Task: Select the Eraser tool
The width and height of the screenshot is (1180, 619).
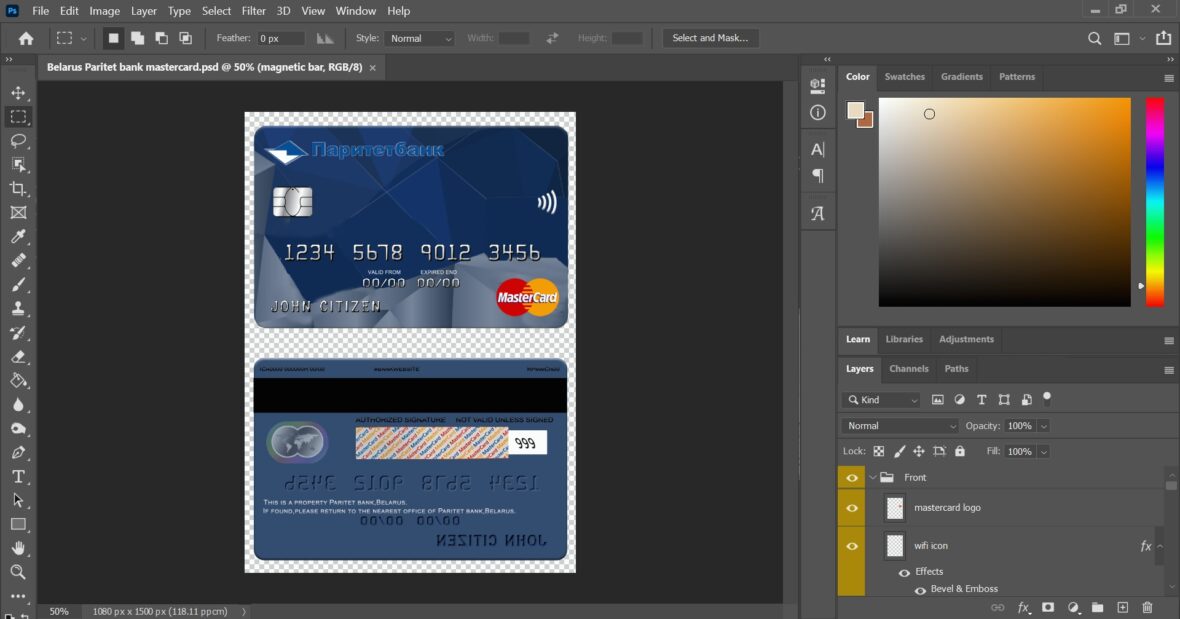Action: point(19,357)
